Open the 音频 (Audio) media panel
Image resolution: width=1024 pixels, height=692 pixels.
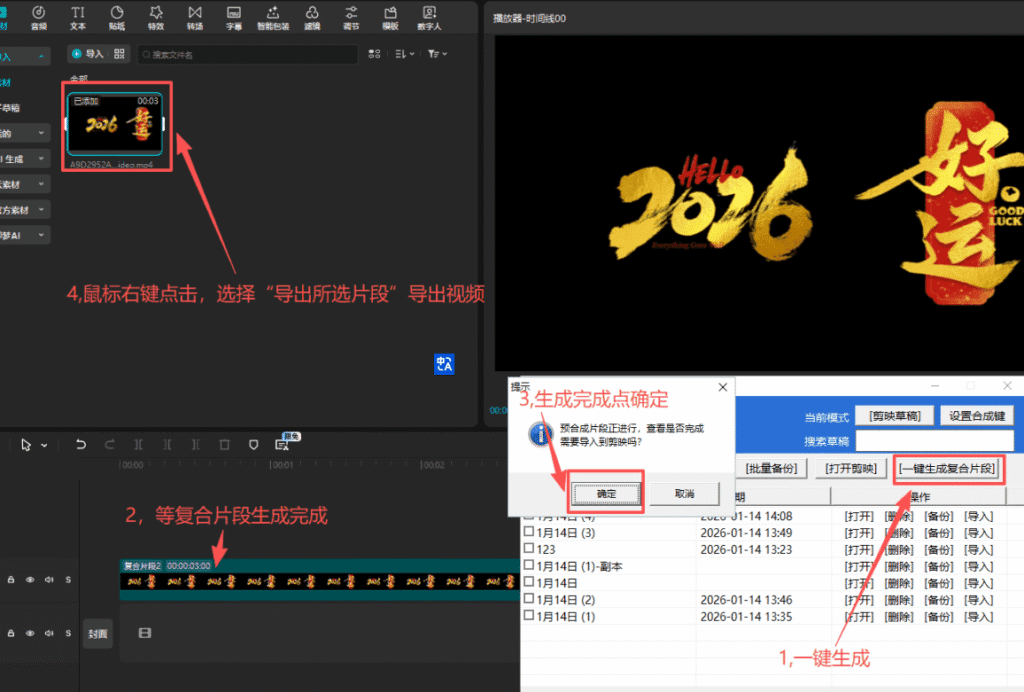[38, 17]
